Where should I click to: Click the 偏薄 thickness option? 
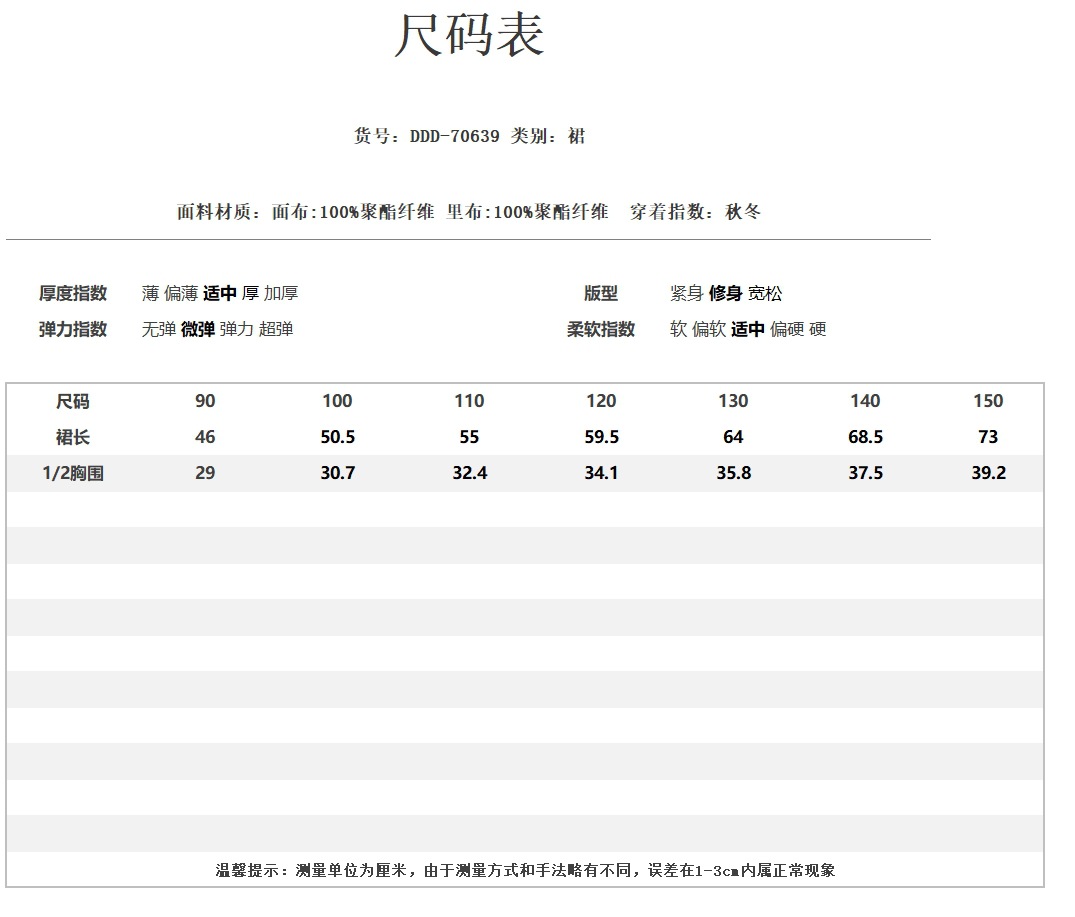[181, 293]
